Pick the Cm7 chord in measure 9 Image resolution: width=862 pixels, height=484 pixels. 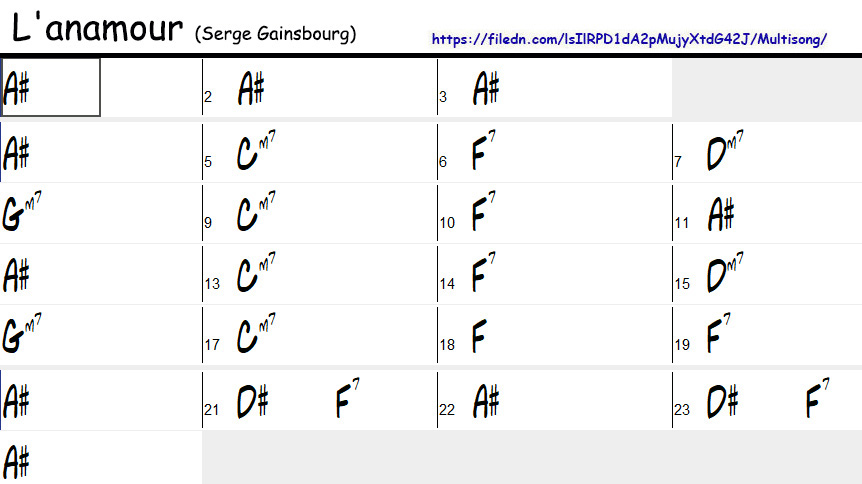coord(255,213)
